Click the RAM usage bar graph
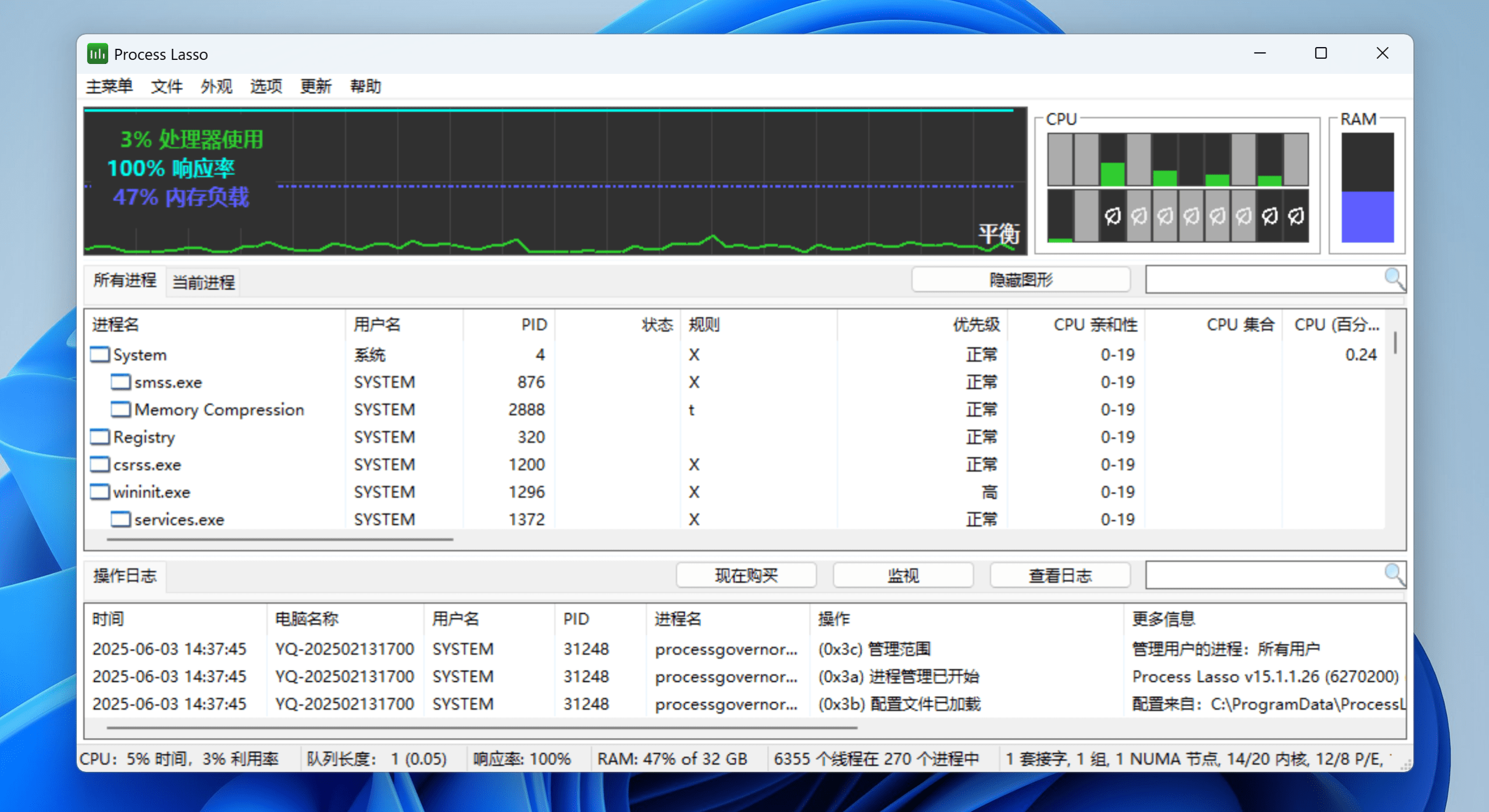Viewport: 1489px width, 812px height. click(1367, 187)
